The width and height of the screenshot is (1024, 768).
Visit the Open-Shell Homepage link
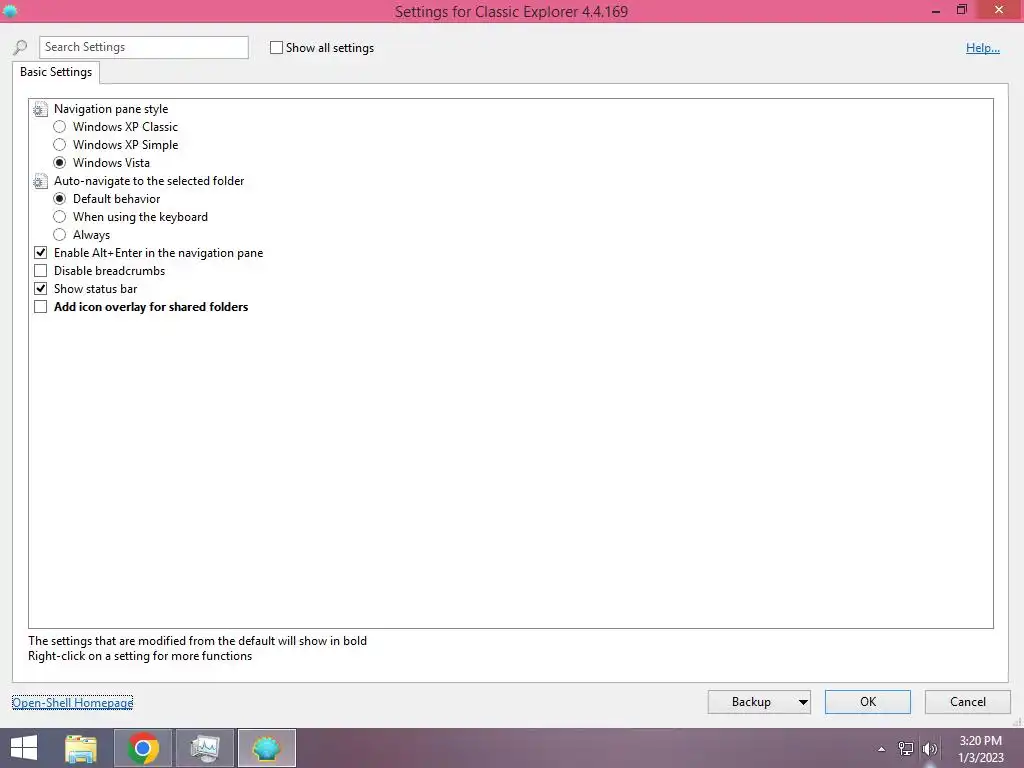[72, 703]
